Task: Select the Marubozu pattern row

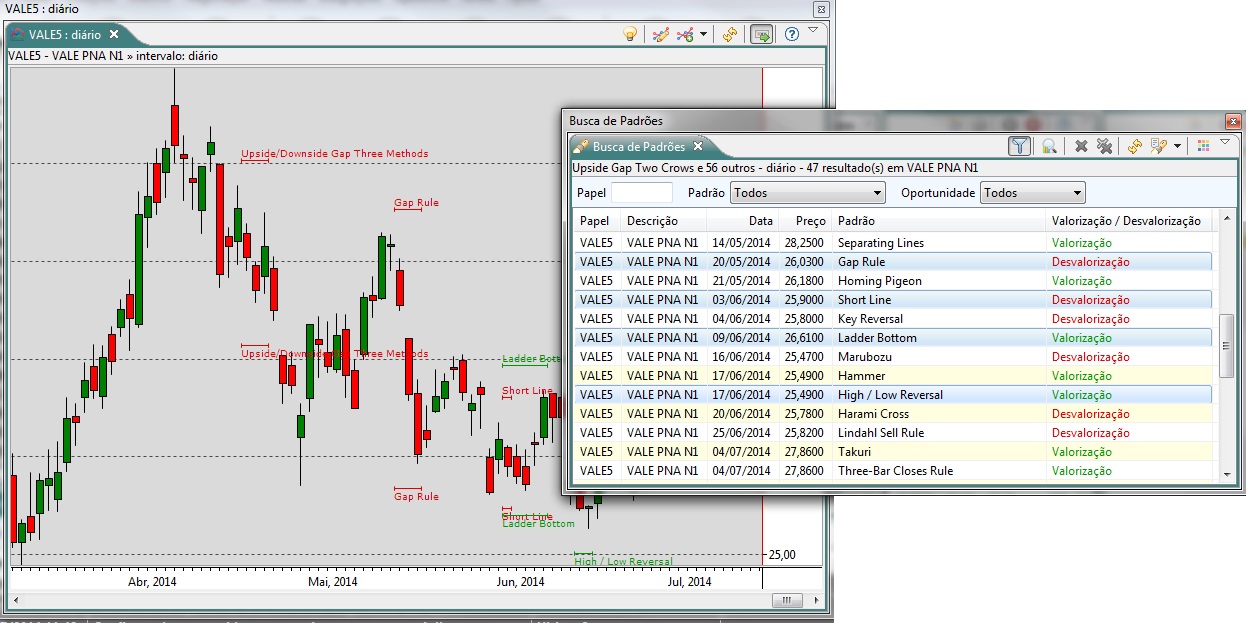Action: point(892,357)
